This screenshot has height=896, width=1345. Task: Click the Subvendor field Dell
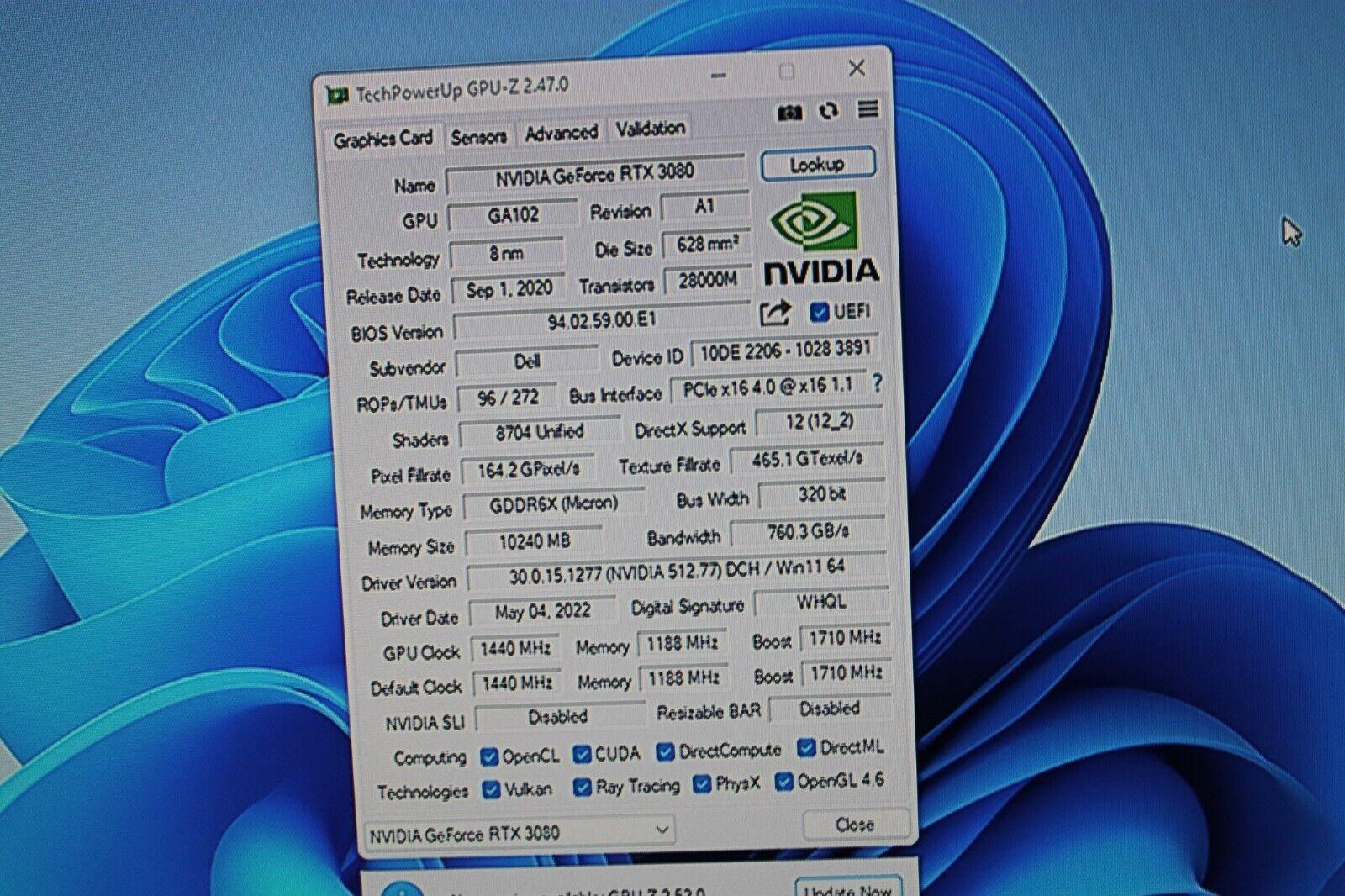pos(527,361)
